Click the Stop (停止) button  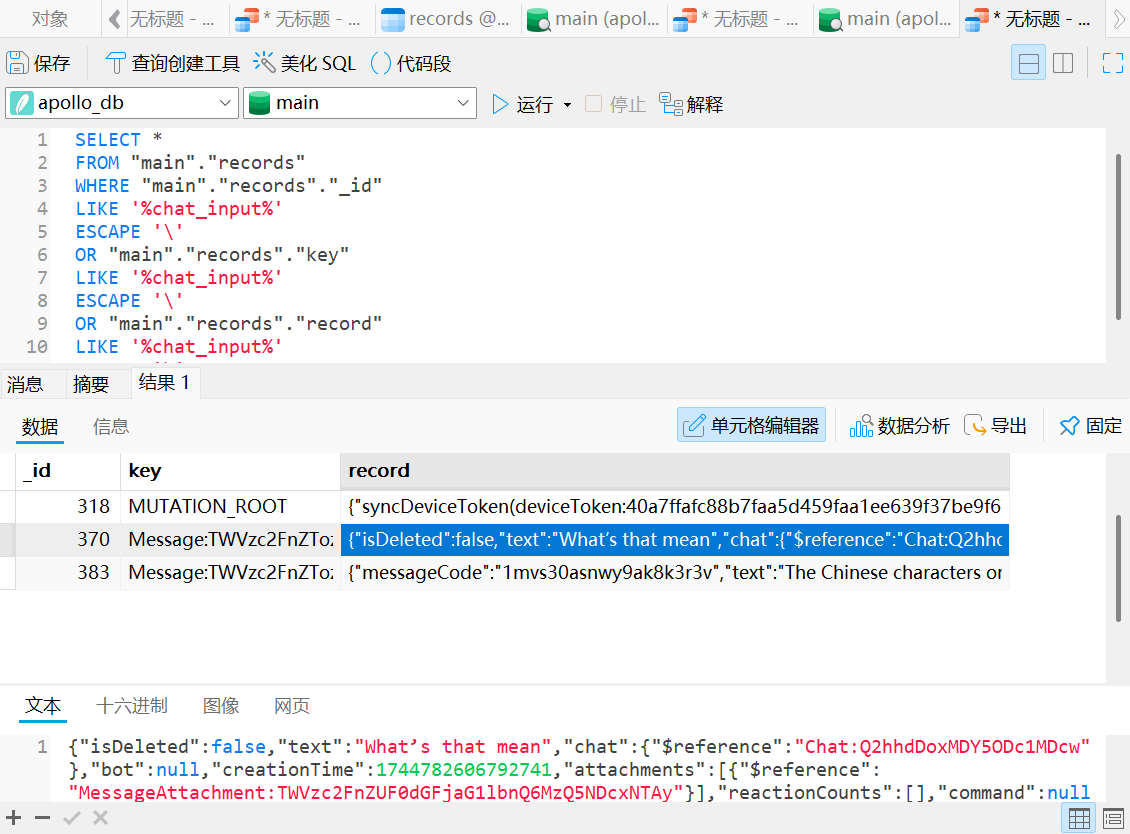(615, 105)
